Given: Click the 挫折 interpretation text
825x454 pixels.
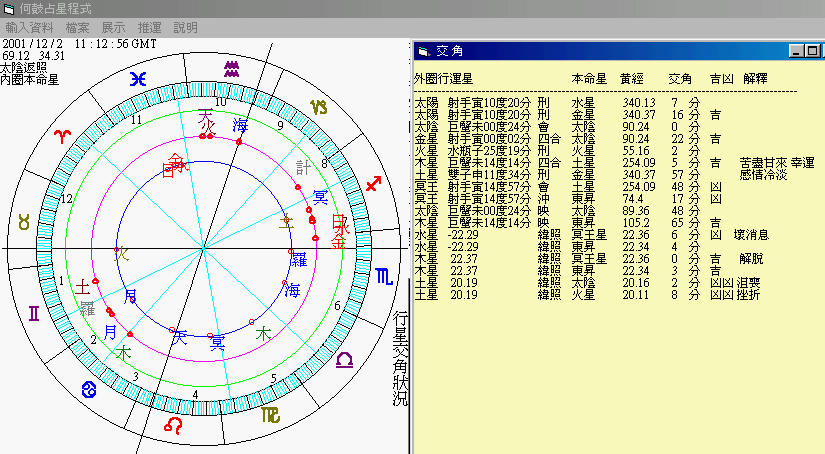Looking at the screenshot, I should click(749, 295).
